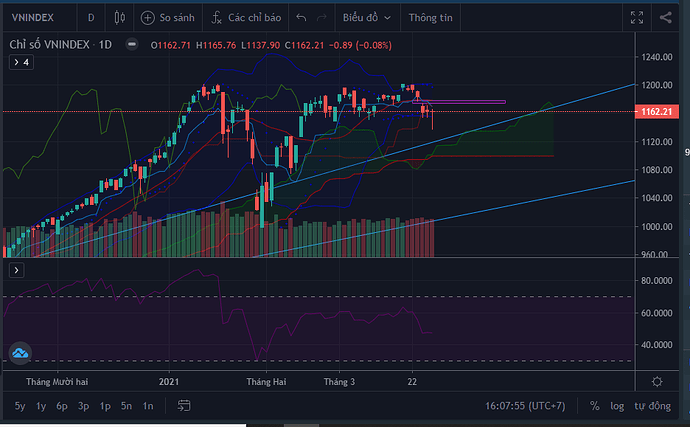Click the -0.89 (-0.08%) change value
690x427 pixels.
(x=360, y=45)
